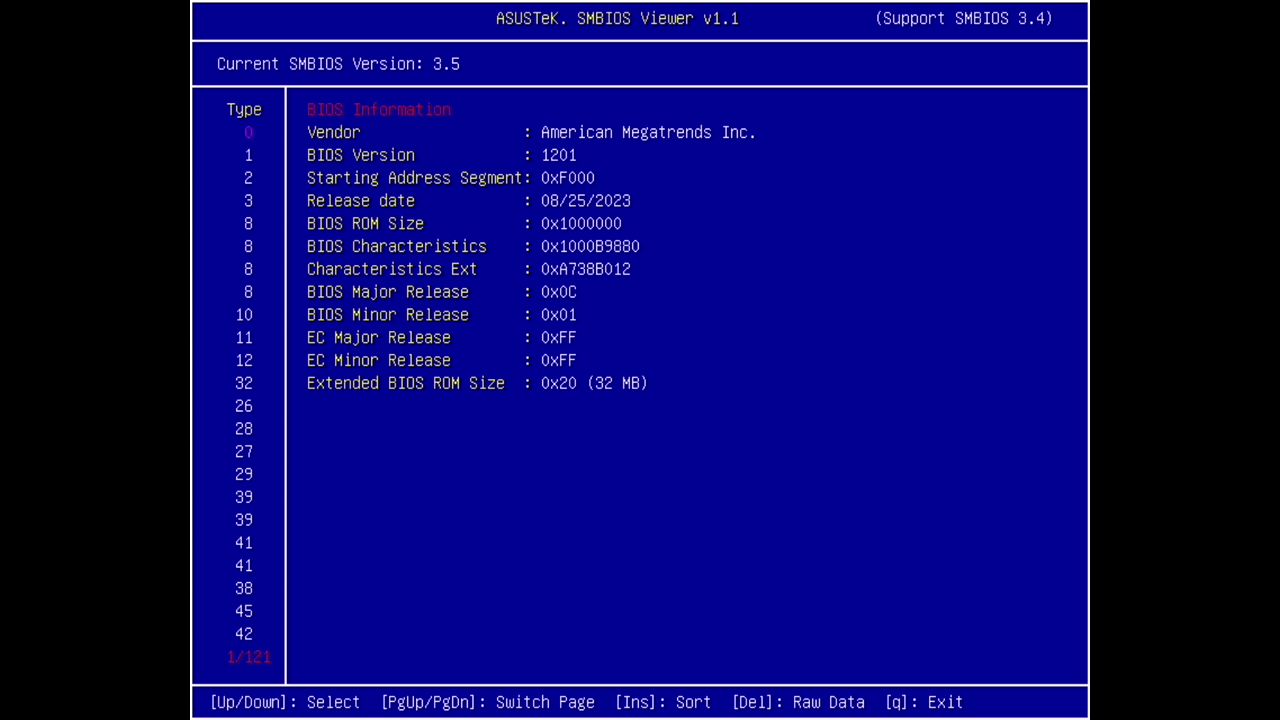1280x720 pixels.
Task: Click the EC Minor Release label
Action: pos(378,360)
